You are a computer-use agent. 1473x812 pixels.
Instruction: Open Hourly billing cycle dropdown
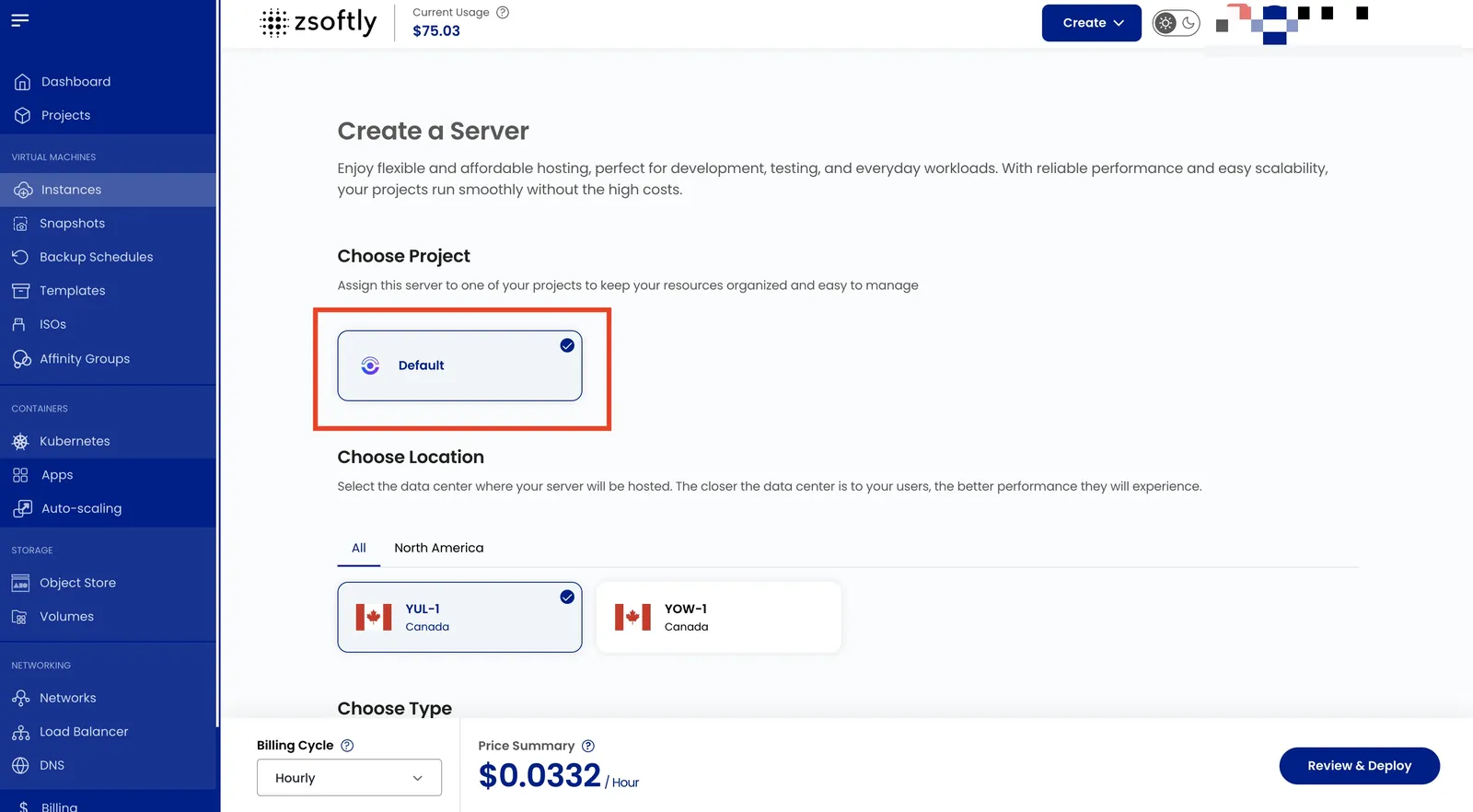click(x=349, y=778)
